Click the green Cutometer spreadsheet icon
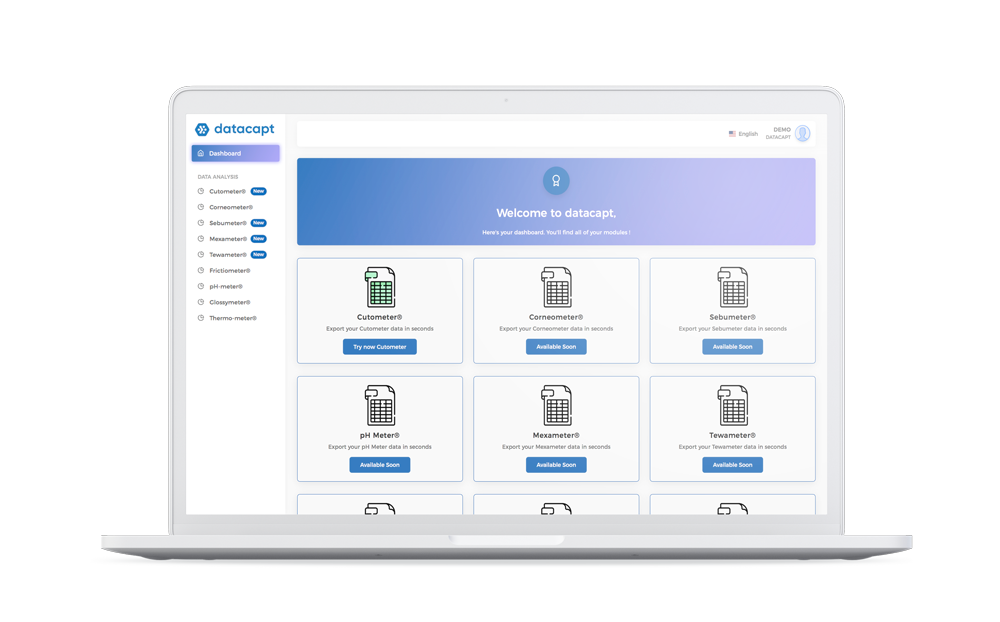The height and width of the screenshot is (622, 1000). (x=380, y=287)
